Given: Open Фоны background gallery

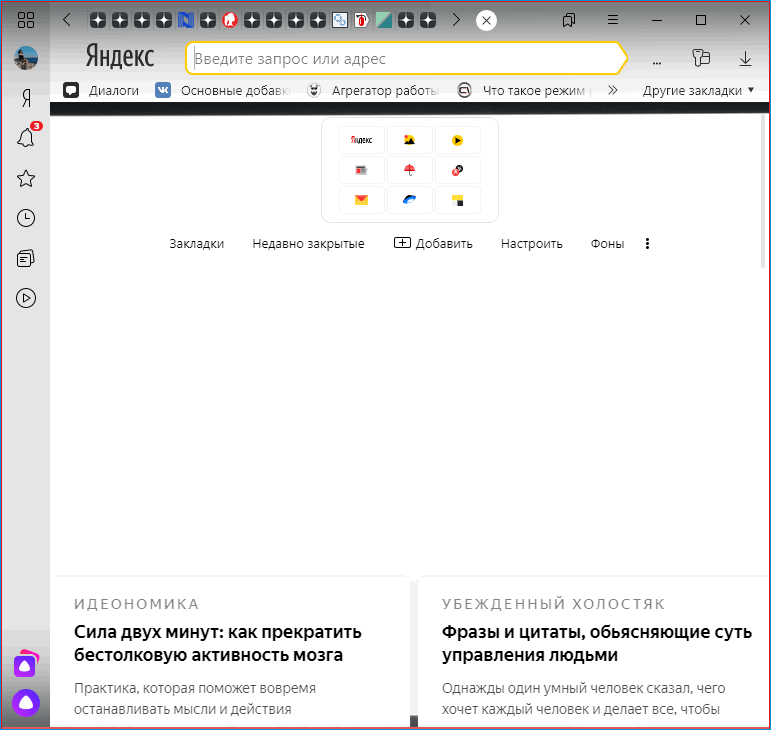Looking at the screenshot, I should (x=607, y=243).
